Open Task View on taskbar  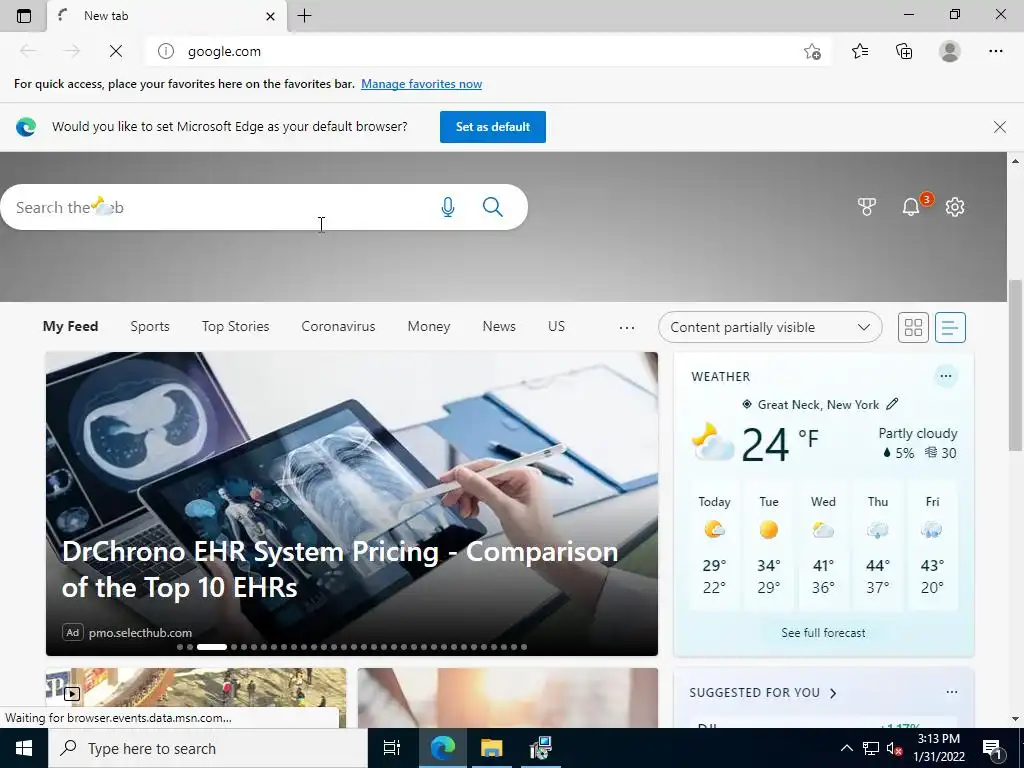tap(391, 748)
